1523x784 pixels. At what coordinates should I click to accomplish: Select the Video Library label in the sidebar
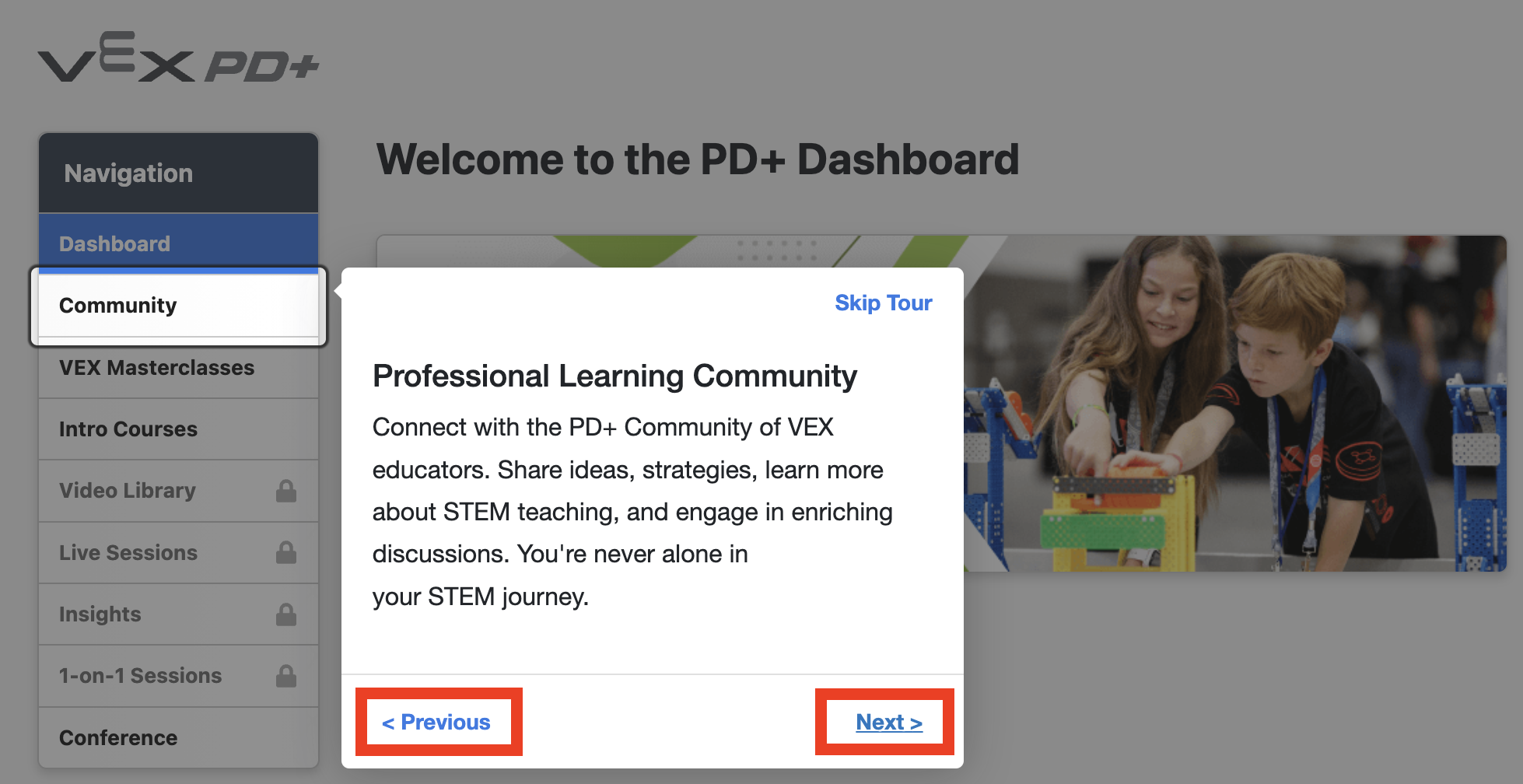(128, 491)
